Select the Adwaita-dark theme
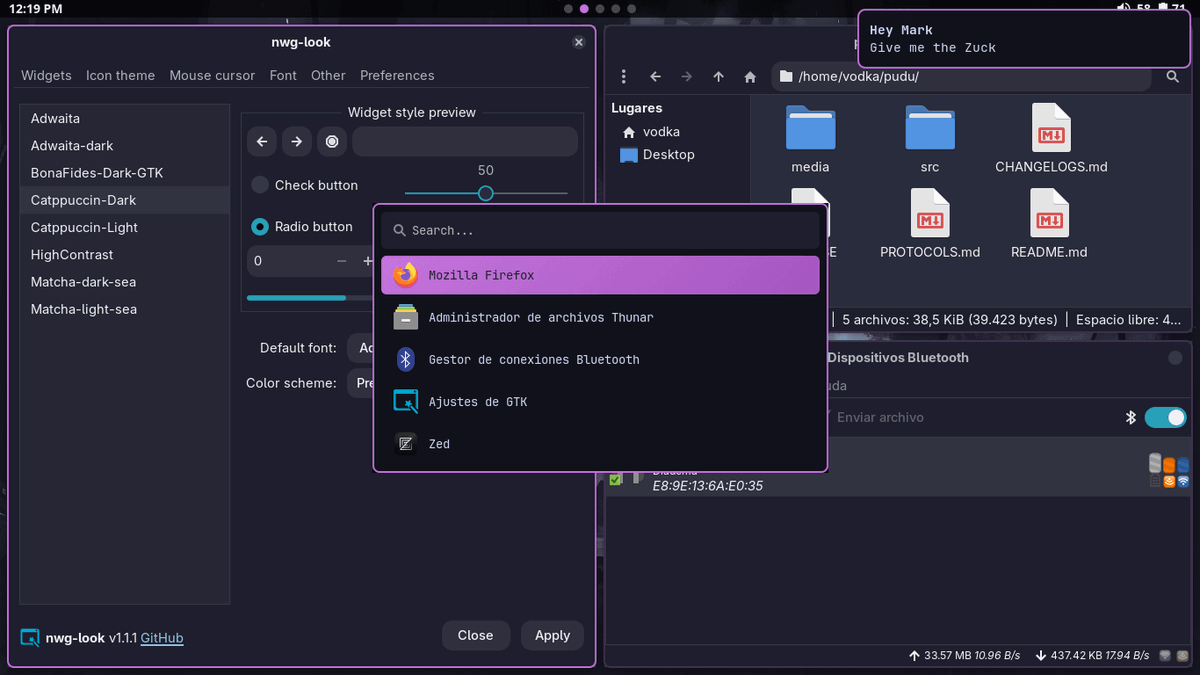The image size is (1200, 675). click(x=125, y=146)
